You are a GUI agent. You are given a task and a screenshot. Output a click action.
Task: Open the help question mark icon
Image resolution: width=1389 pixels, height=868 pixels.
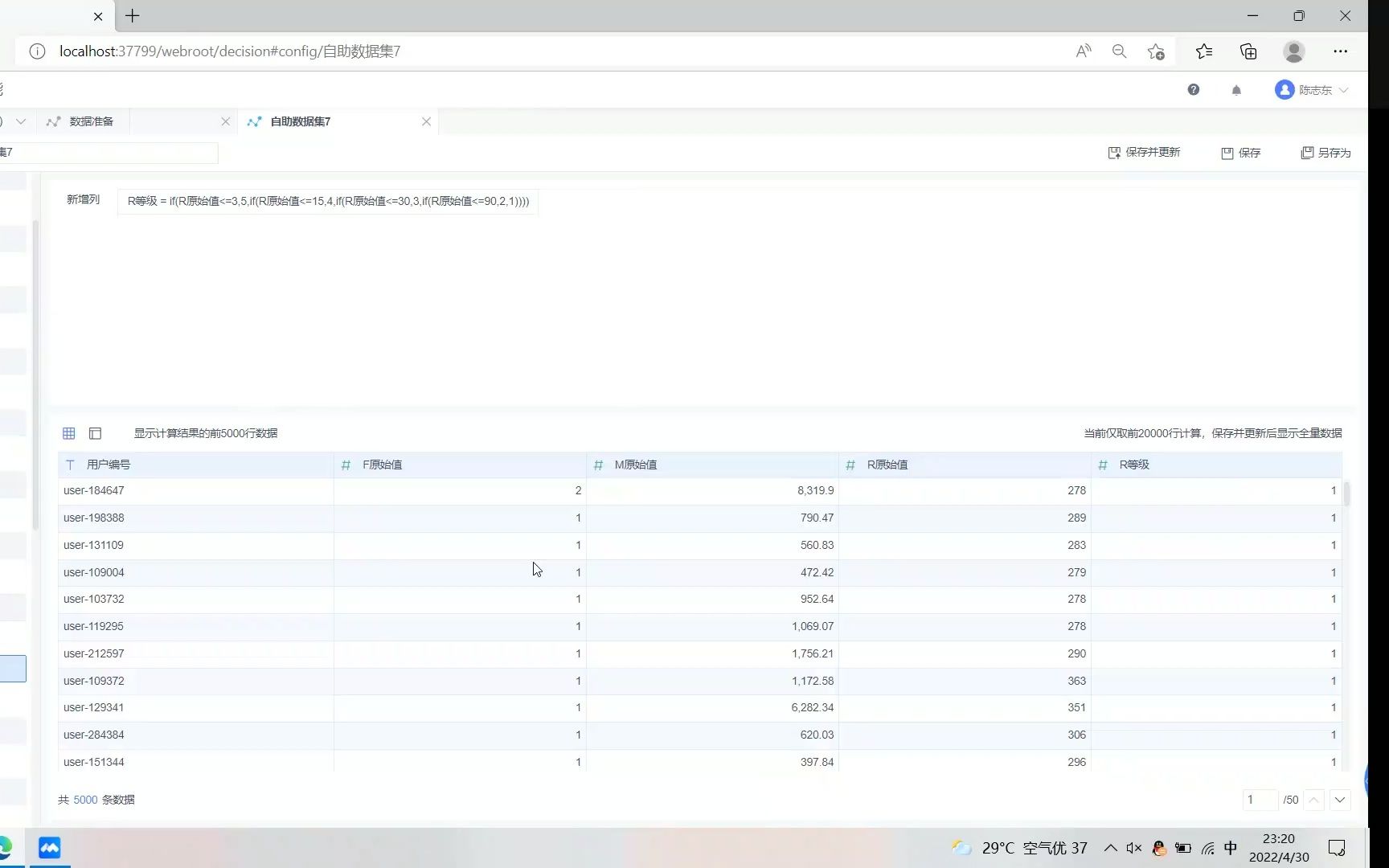[x=1194, y=90]
